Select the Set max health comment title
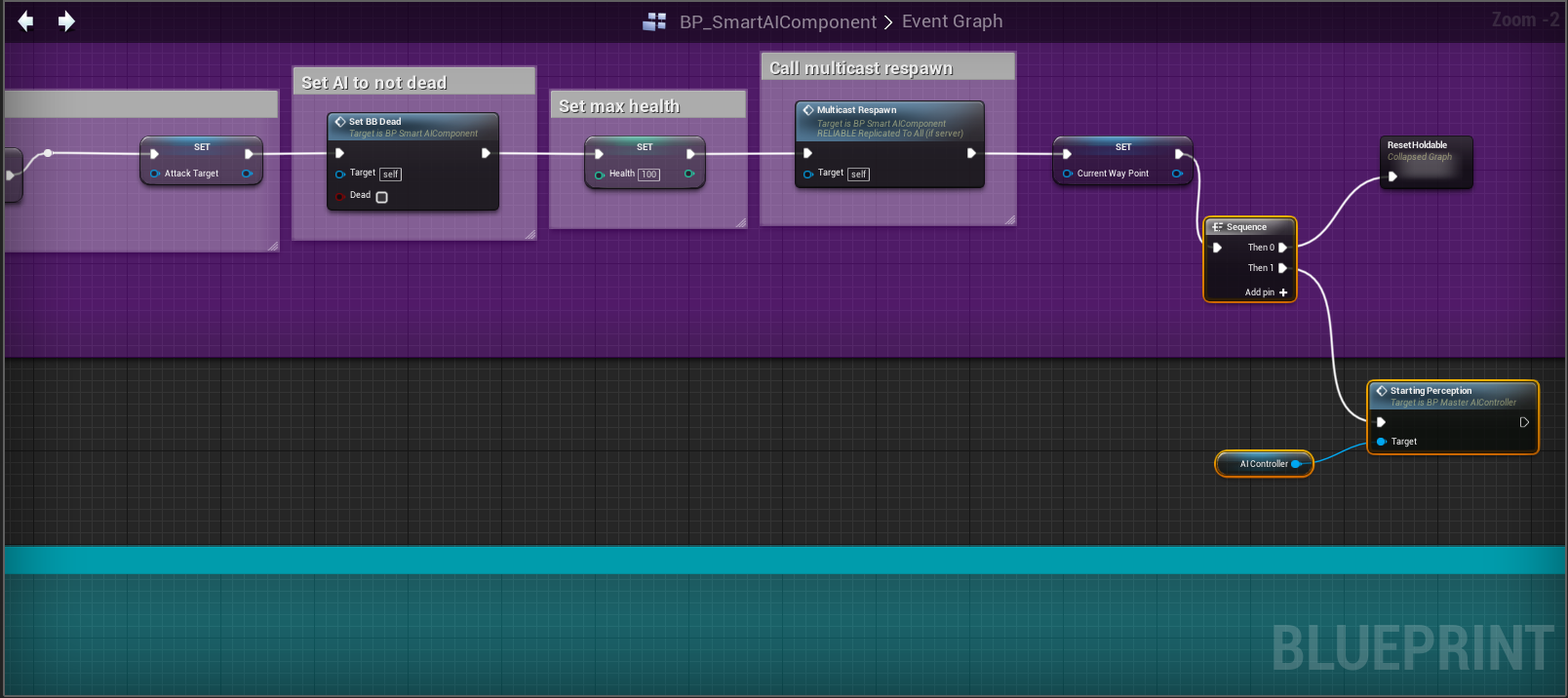Image resolution: width=1568 pixels, height=698 pixels. 619,106
